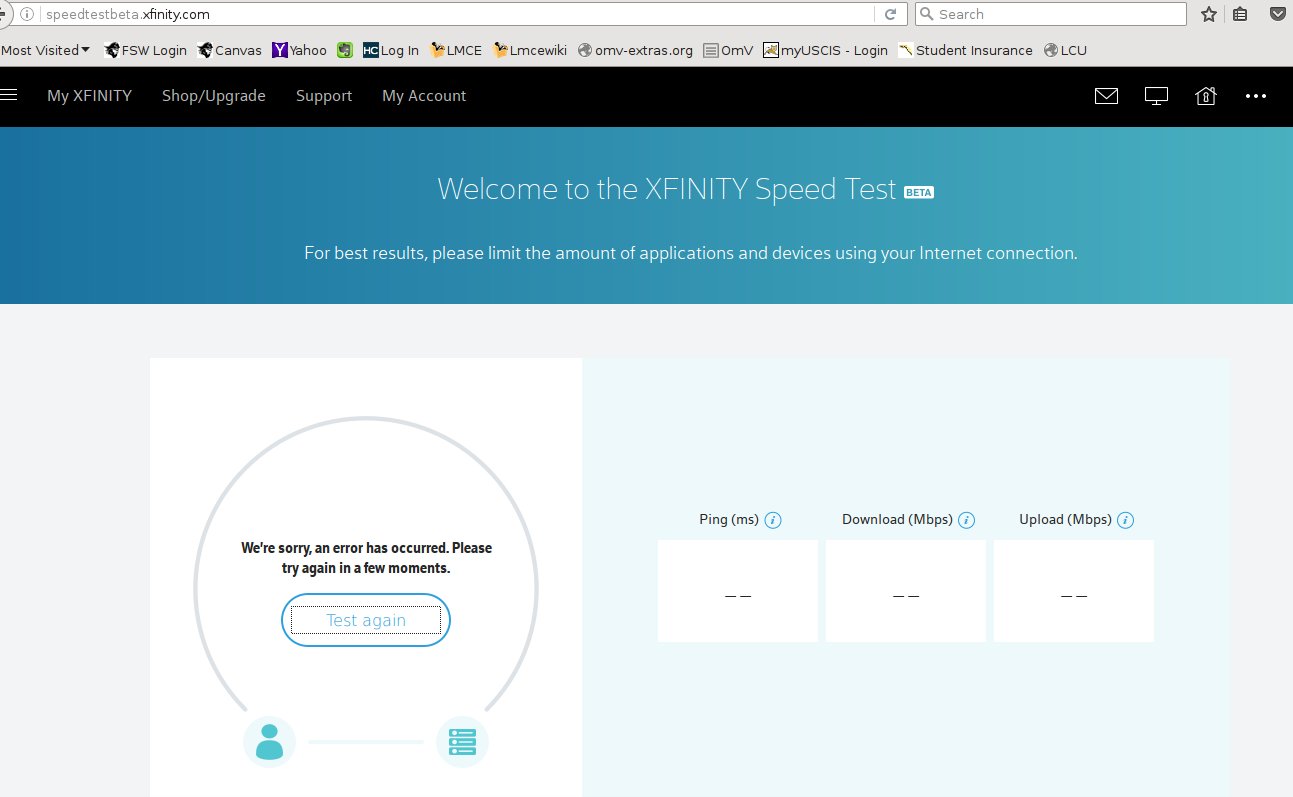
Task: Click the Upload (Mbps) label
Action: [x=1065, y=520]
